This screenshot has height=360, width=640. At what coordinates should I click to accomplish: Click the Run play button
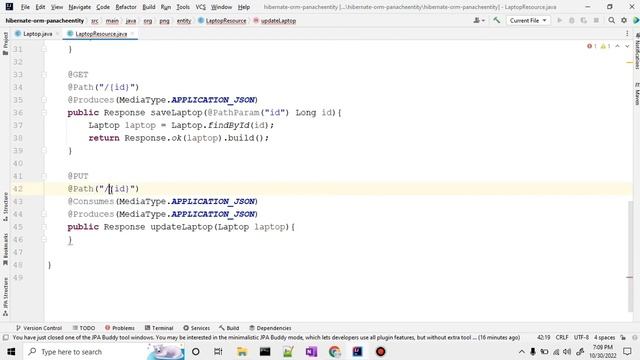point(560,20)
